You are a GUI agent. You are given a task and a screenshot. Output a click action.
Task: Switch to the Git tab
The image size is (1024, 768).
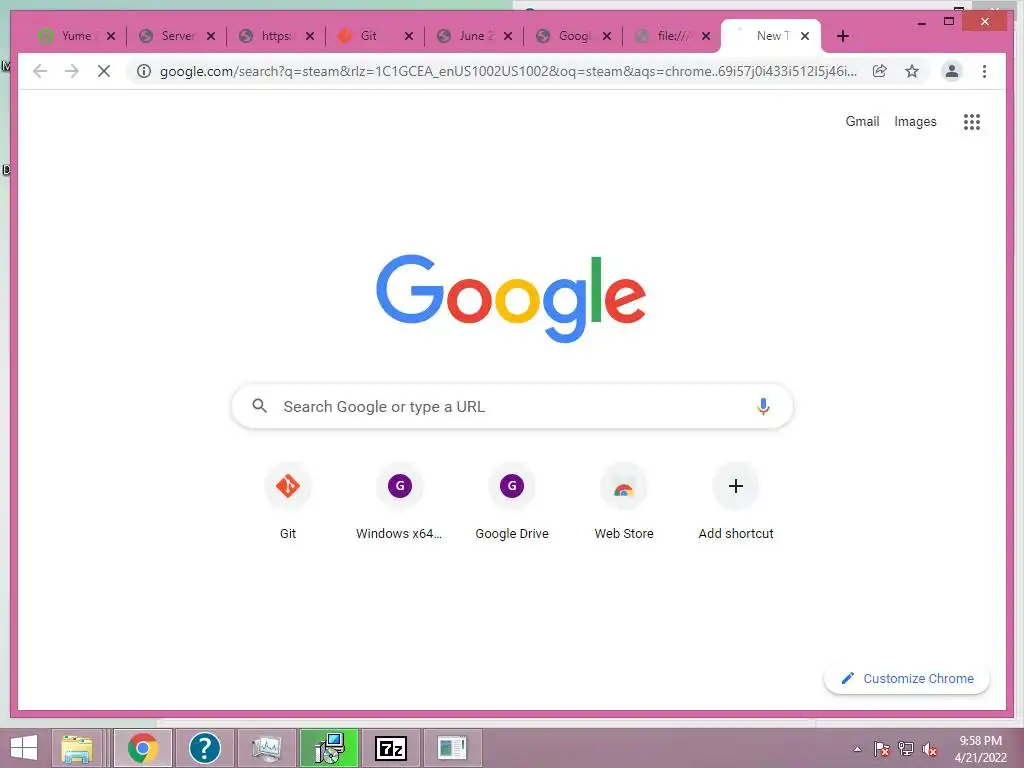[366, 36]
